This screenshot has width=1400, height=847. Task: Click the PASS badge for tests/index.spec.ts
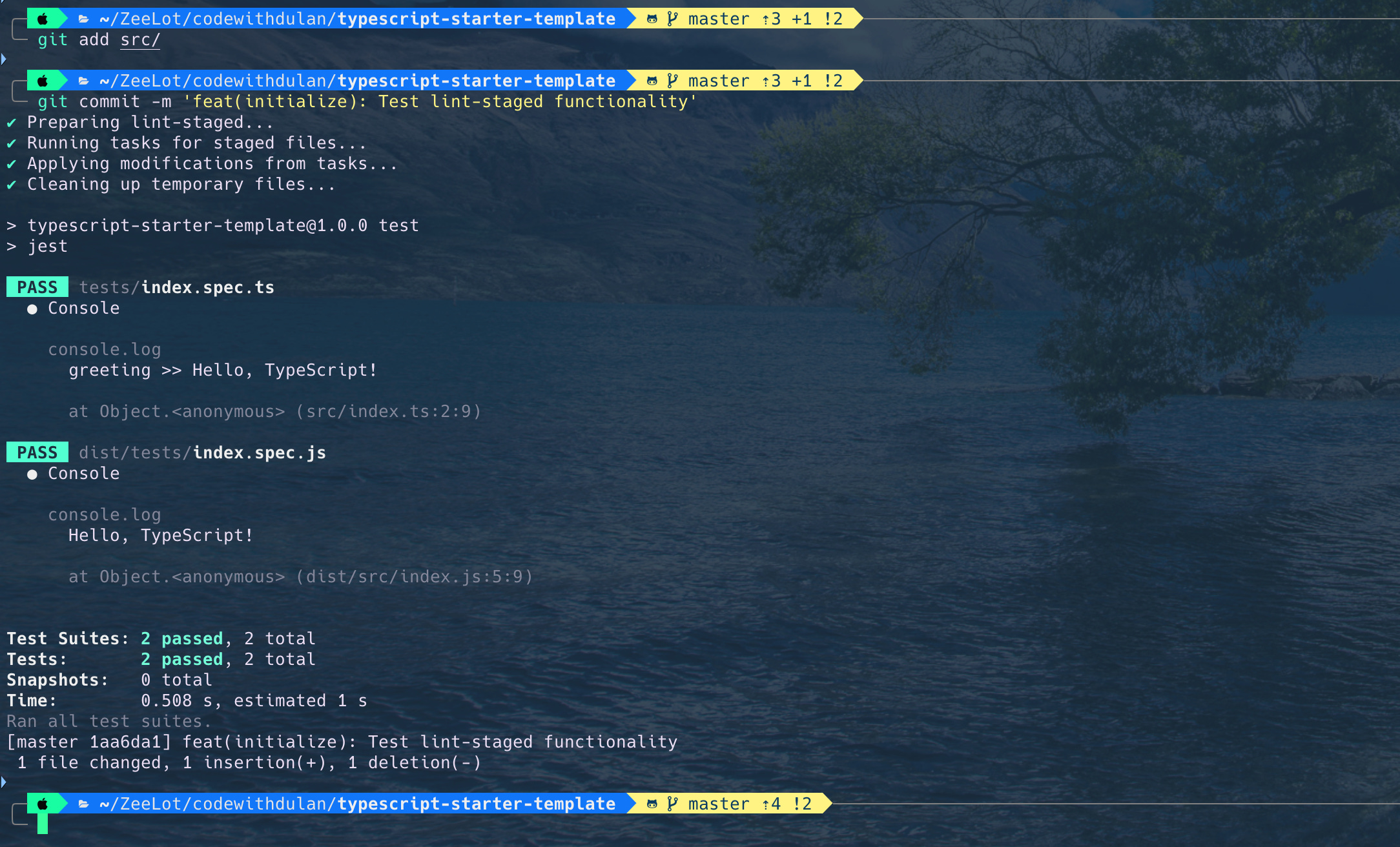[37, 287]
